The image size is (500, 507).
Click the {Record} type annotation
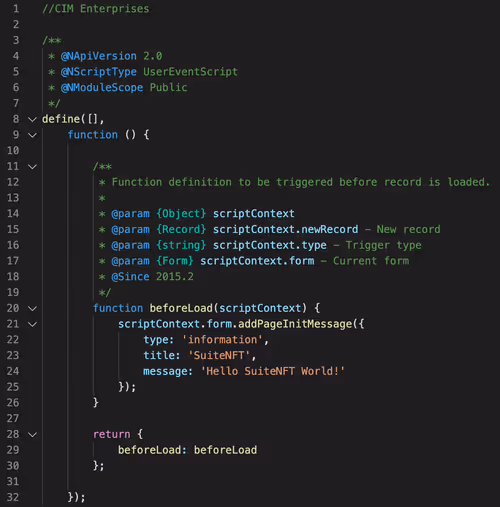[181, 229]
